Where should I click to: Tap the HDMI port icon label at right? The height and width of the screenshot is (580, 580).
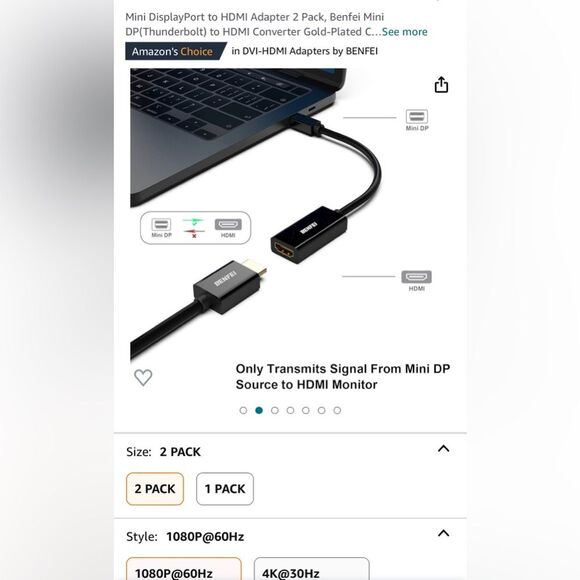(x=417, y=281)
